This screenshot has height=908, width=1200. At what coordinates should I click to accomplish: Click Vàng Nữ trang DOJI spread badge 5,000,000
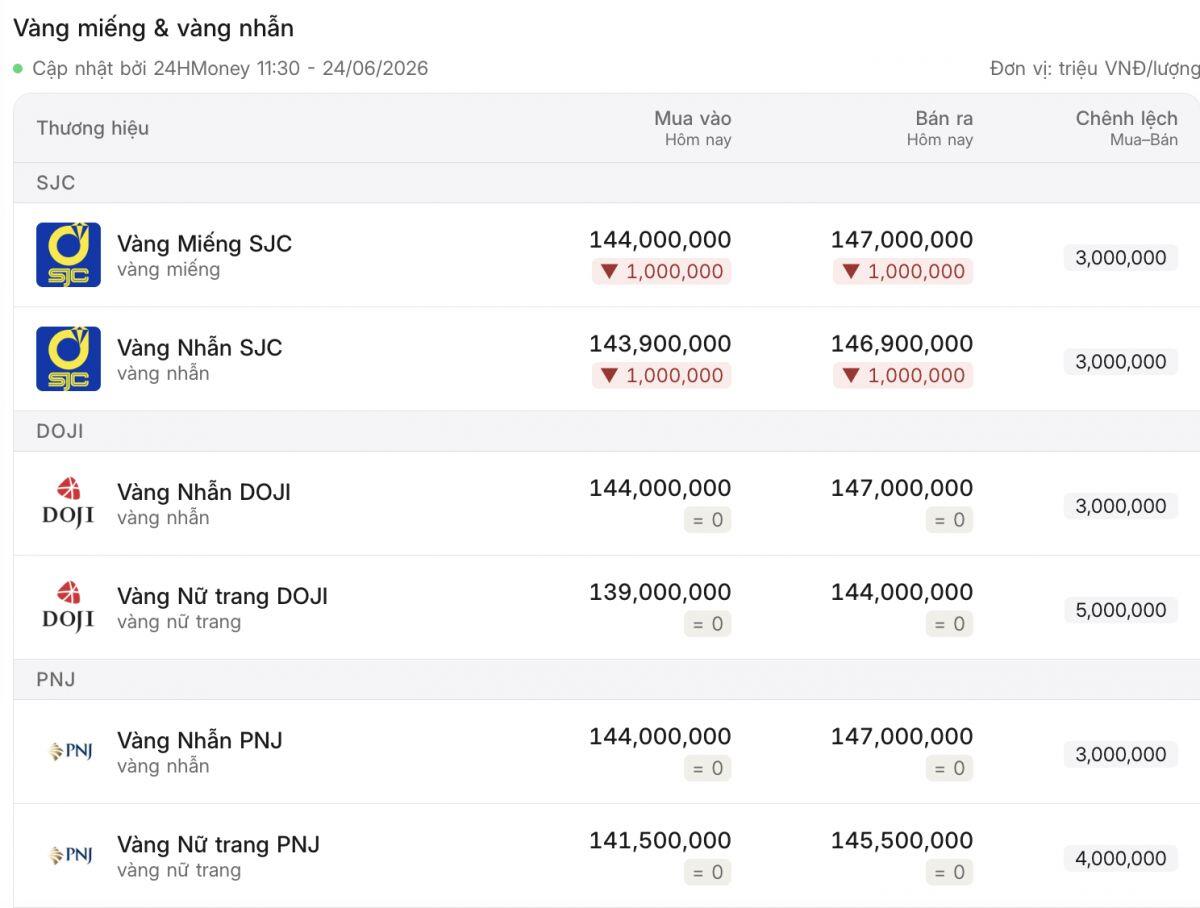click(1121, 610)
